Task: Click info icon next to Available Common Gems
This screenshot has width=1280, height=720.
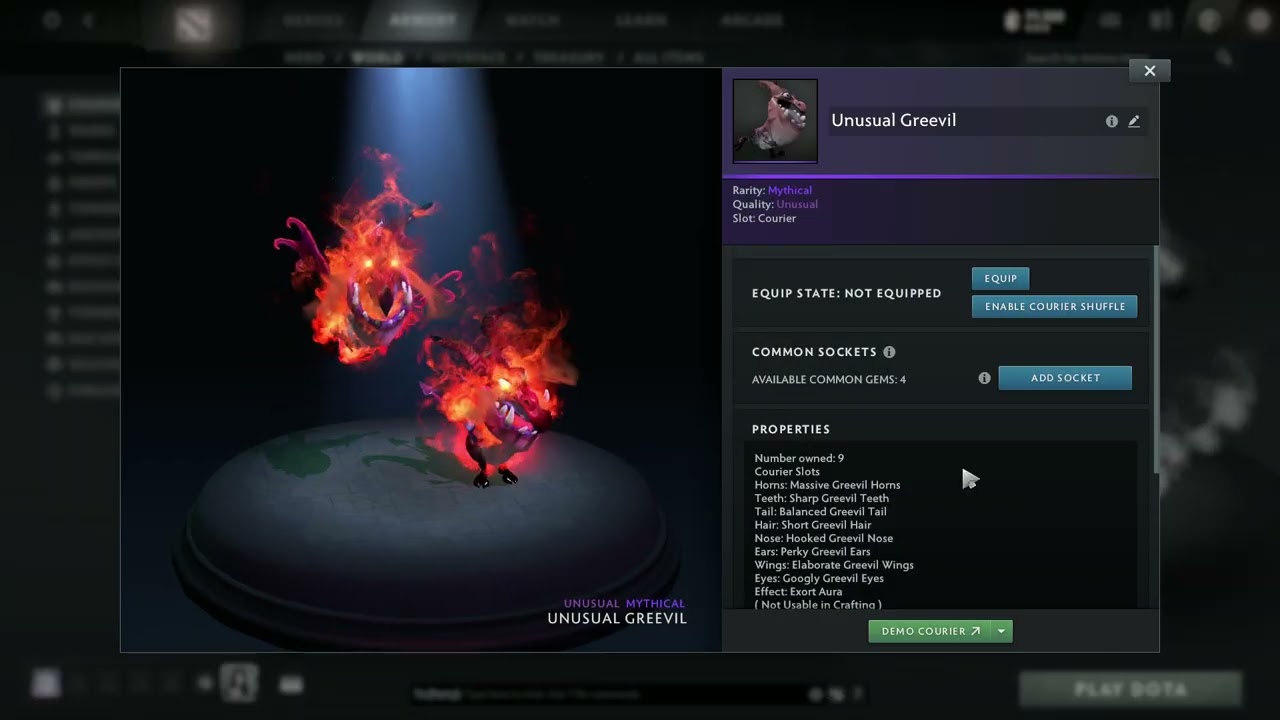Action: 984,378
